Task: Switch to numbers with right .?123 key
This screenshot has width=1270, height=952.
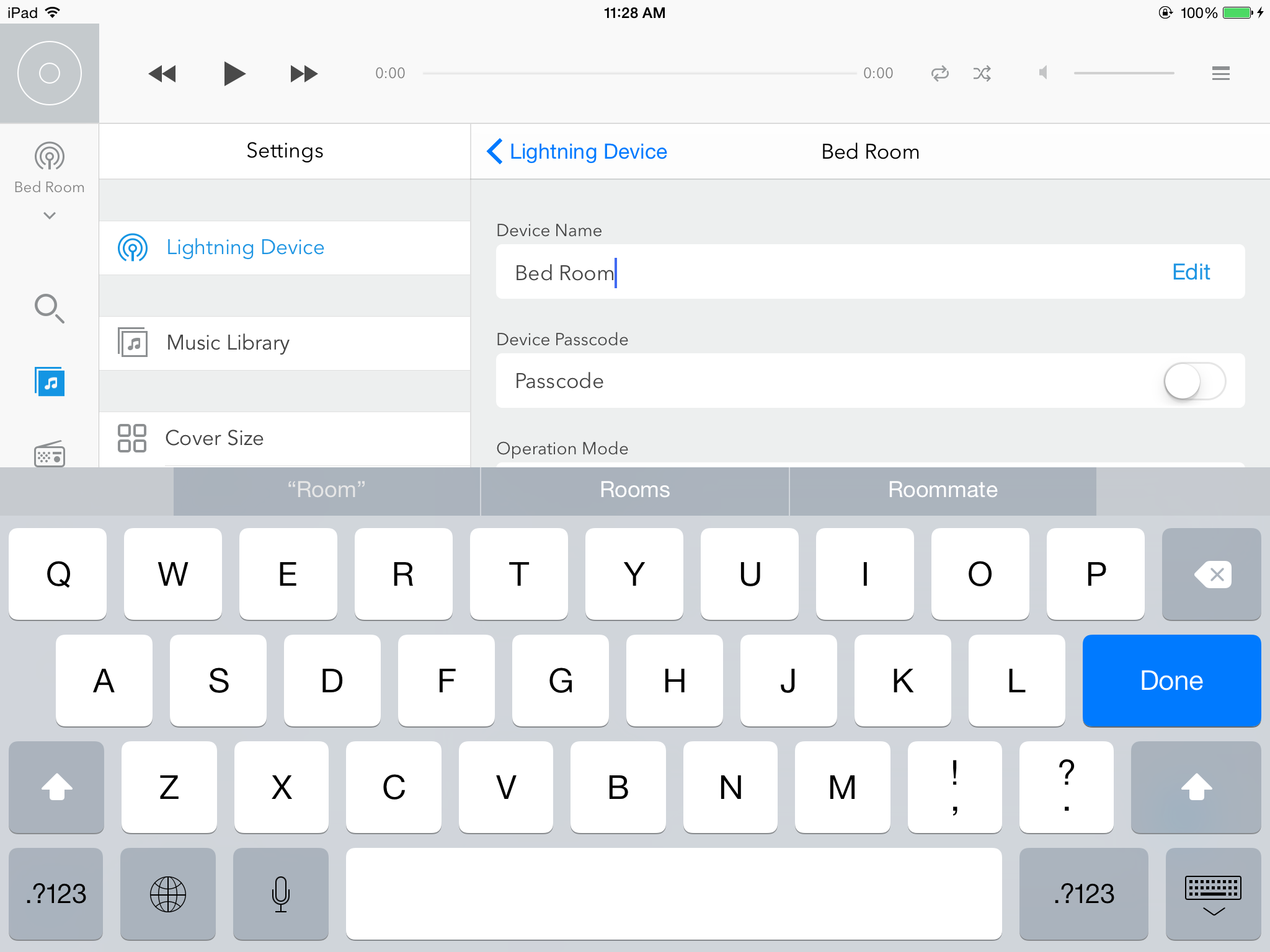Action: pyautogui.click(x=1084, y=894)
